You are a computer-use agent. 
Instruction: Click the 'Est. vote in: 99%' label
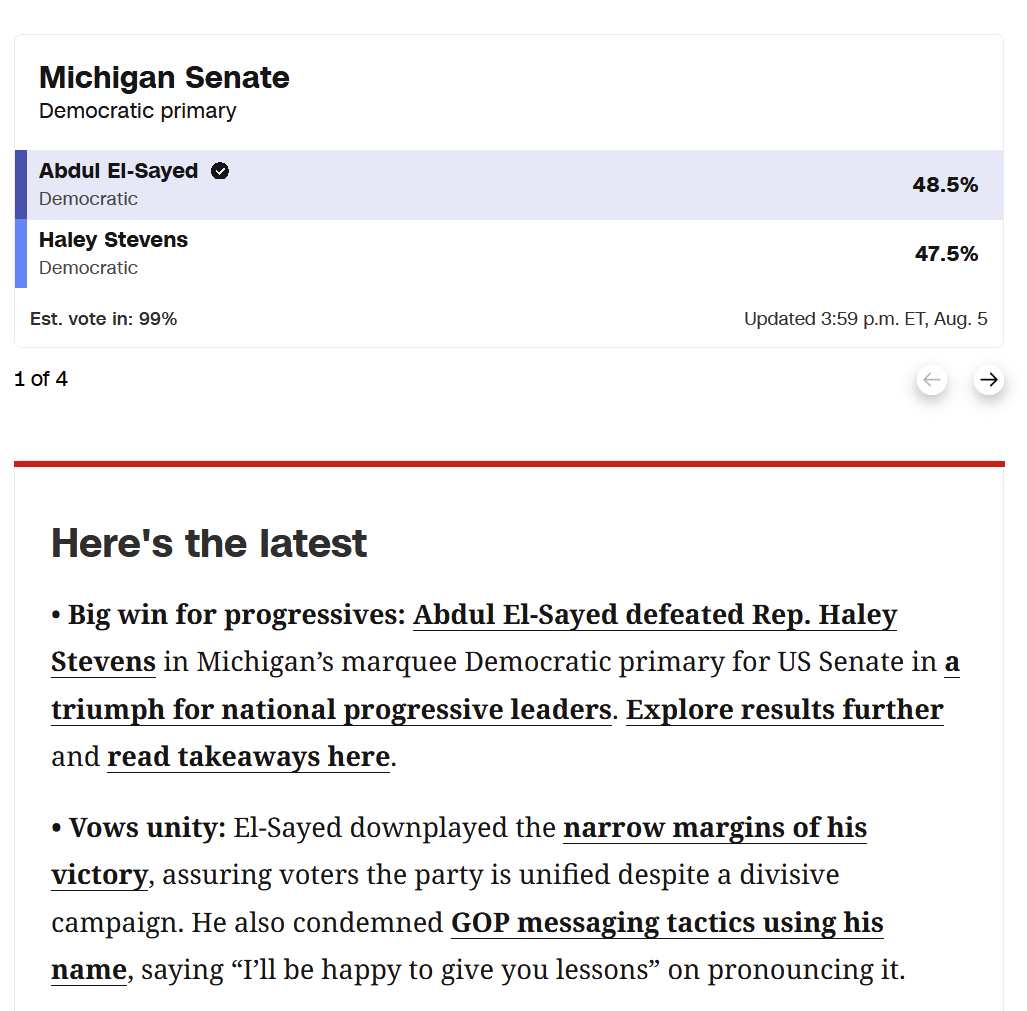tap(103, 319)
